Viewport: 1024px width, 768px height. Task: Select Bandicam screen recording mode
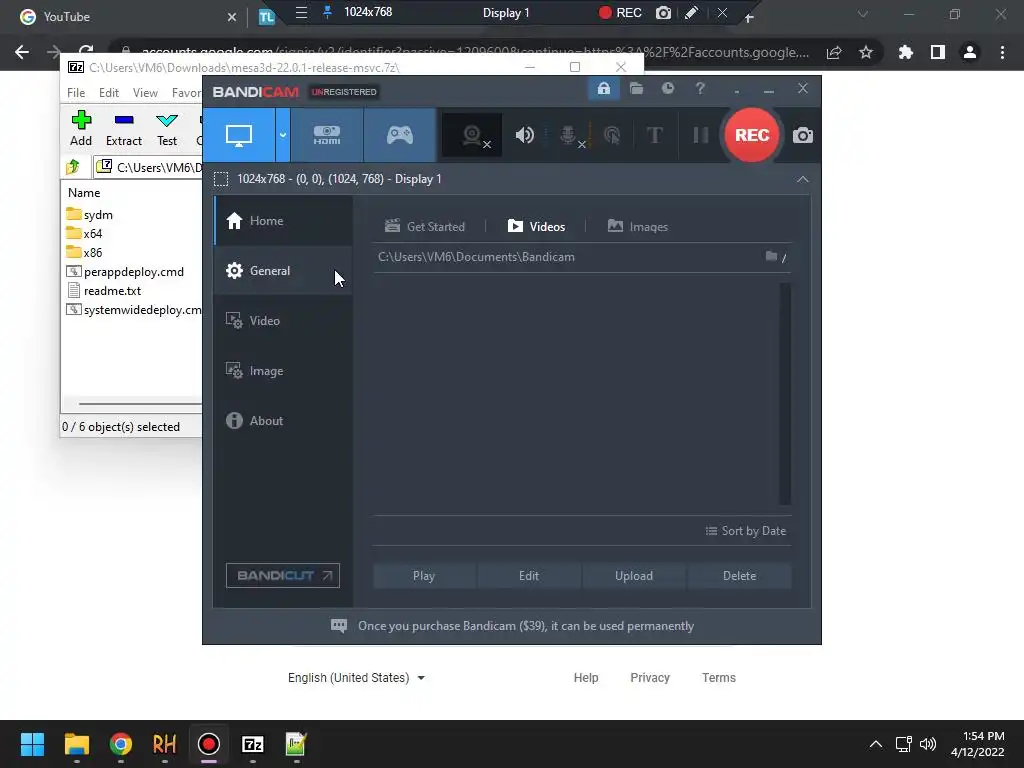click(x=239, y=135)
